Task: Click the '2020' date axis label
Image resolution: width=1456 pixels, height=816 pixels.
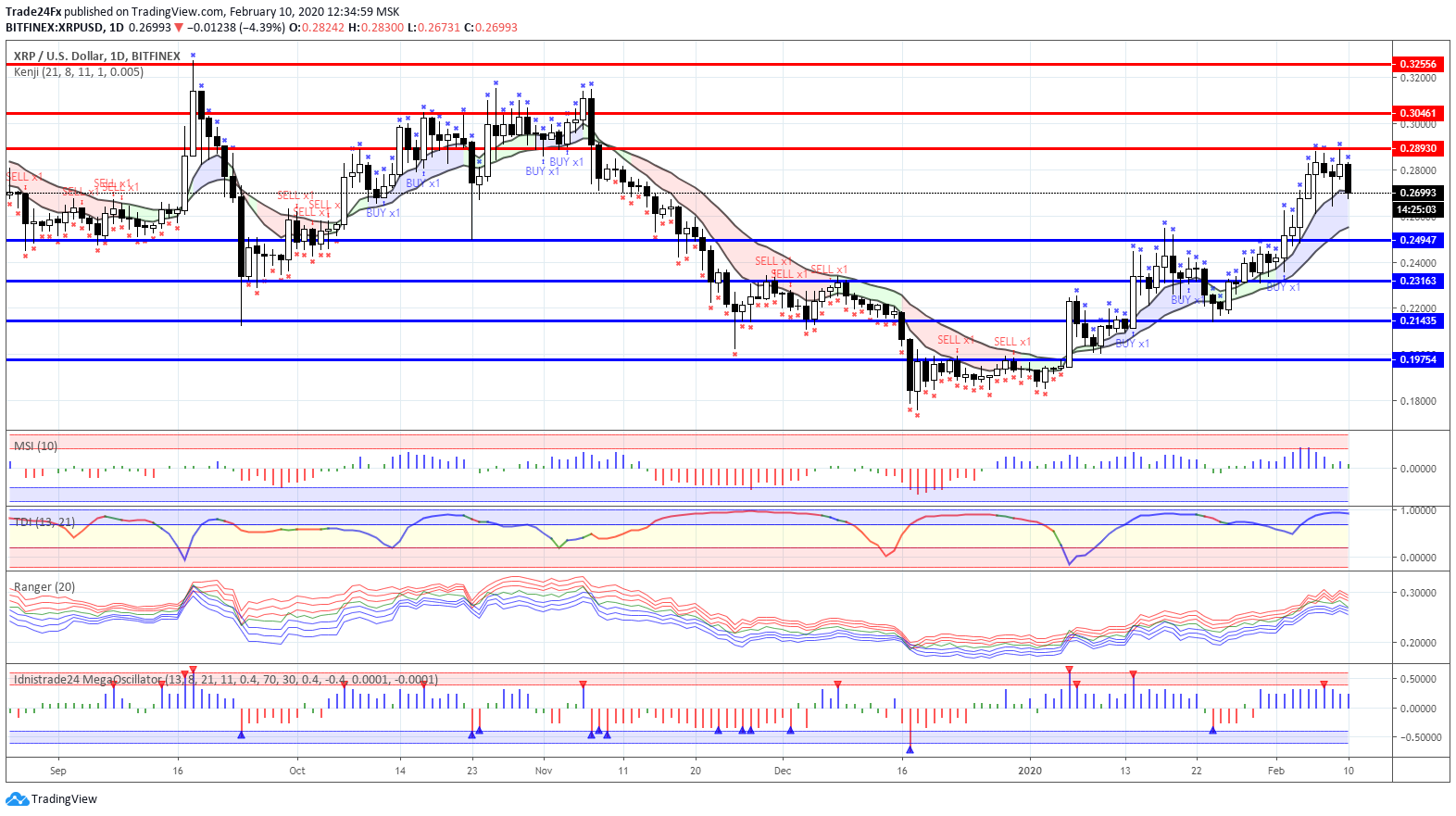Action: (x=1030, y=771)
